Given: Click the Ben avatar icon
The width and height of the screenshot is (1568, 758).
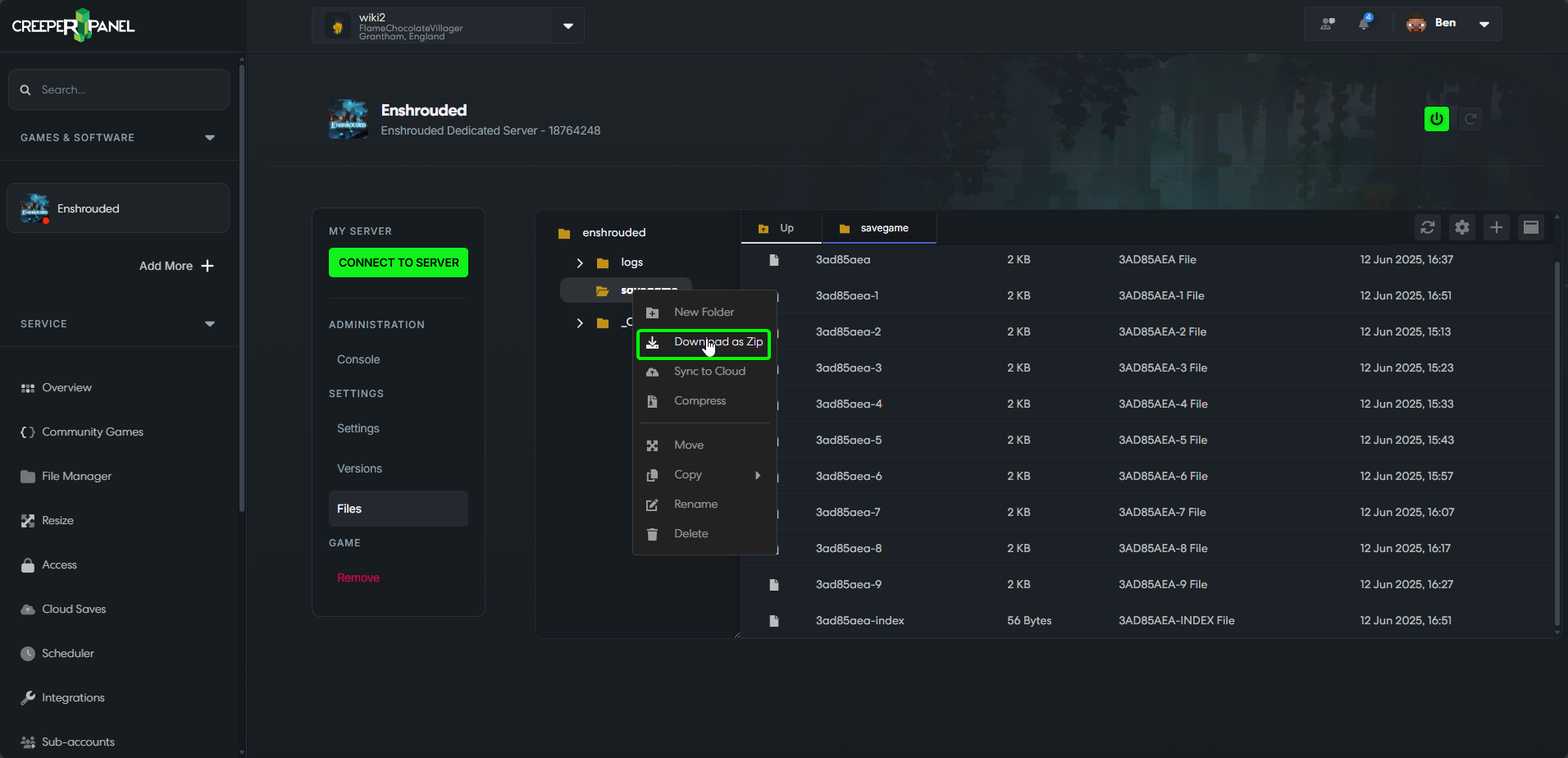Looking at the screenshot, I should [1416, 24].
